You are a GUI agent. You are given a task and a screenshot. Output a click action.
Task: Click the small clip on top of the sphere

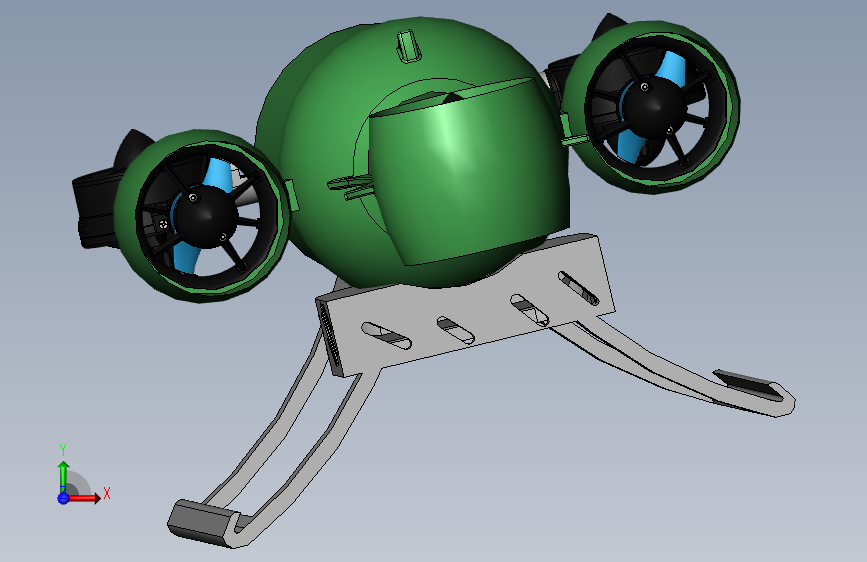click(x=409, y=46)
